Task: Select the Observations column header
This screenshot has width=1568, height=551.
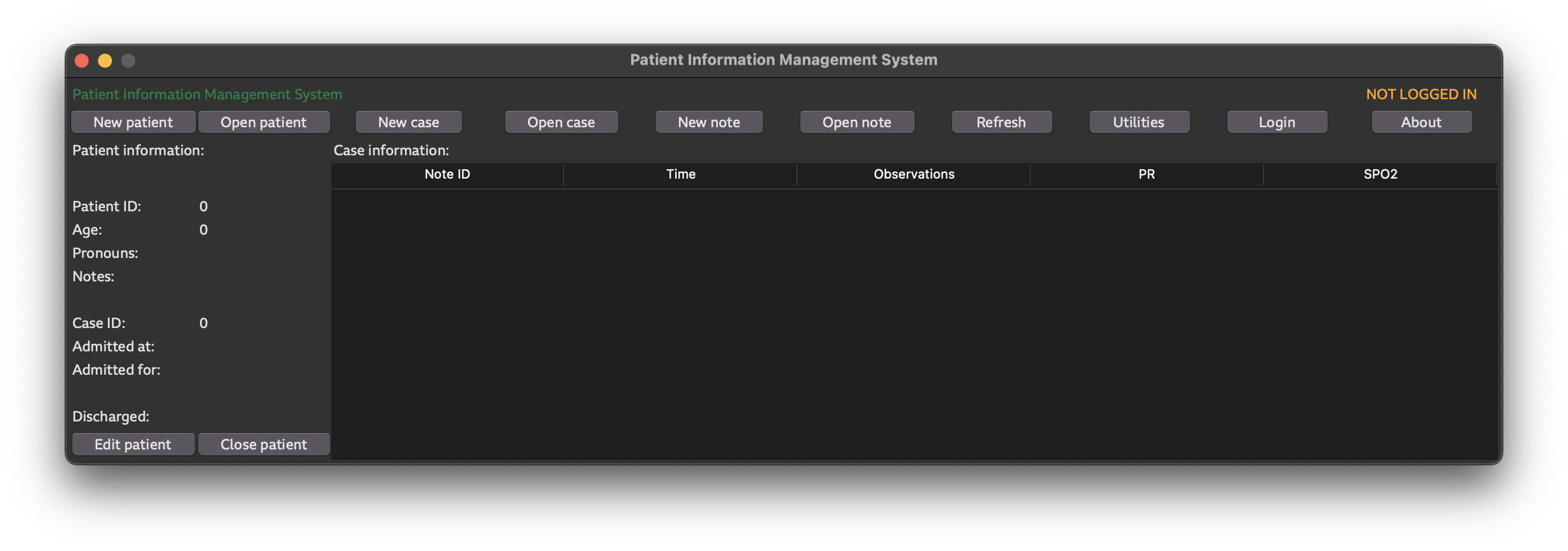Action: click(914, 174)
